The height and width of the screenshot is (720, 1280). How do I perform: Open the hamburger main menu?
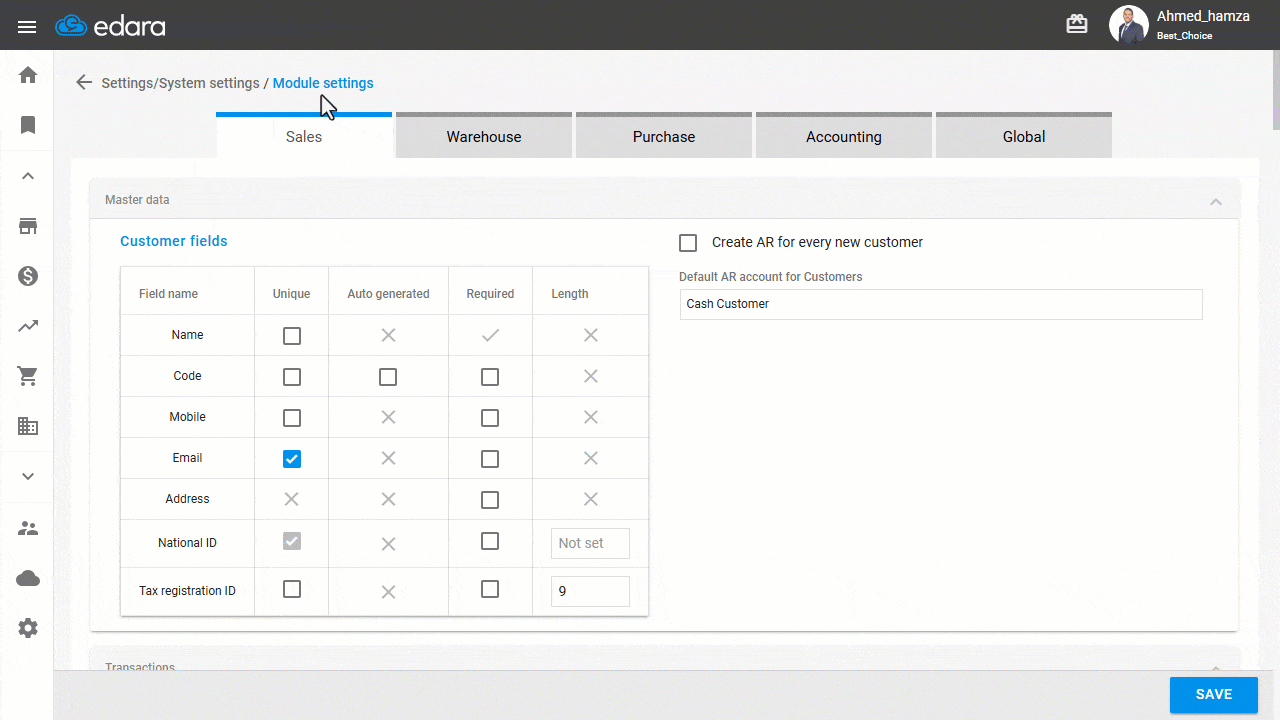[x=27, y=26]
